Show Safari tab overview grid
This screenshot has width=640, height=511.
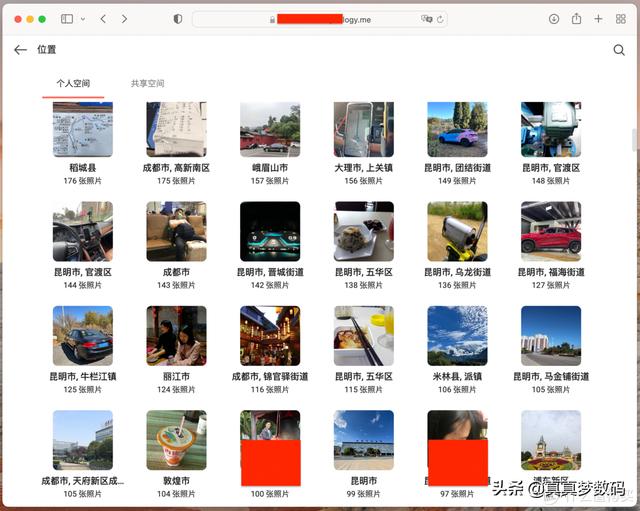tap(620, 19)
